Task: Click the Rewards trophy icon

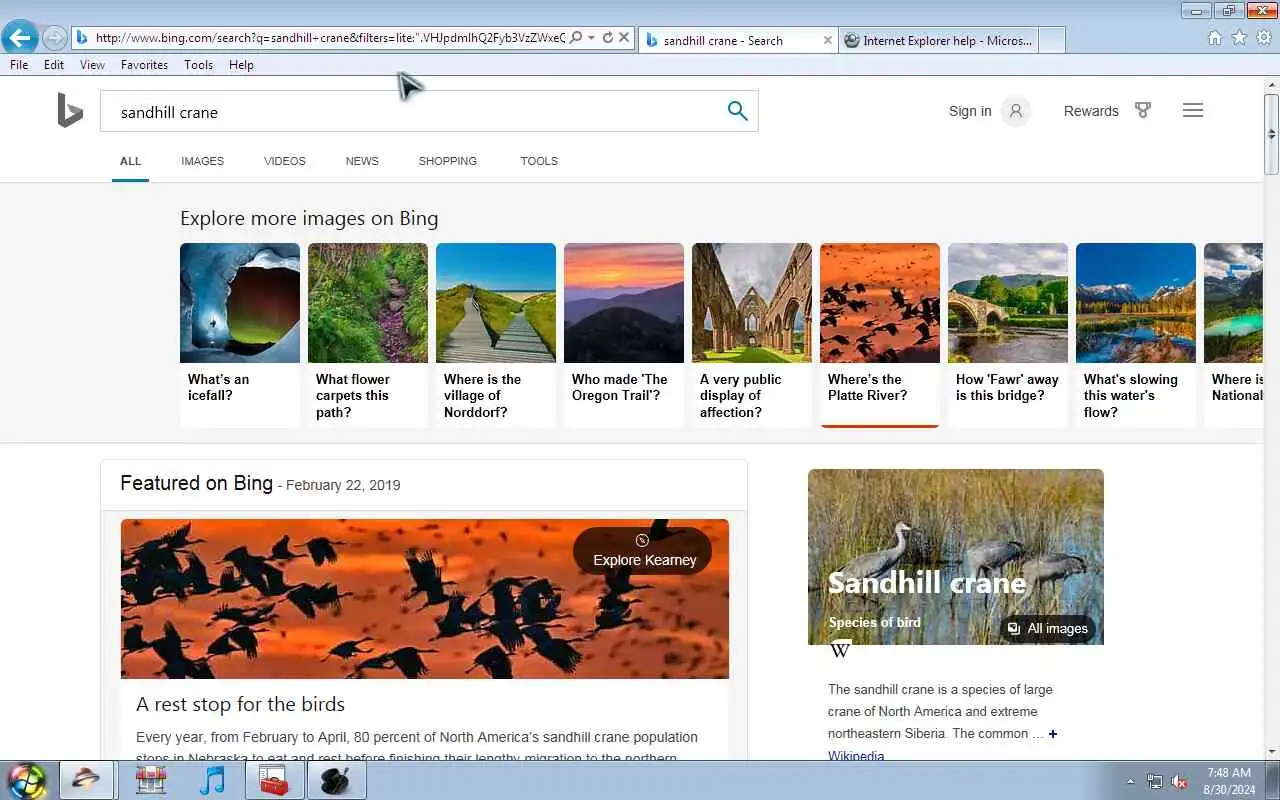Action: coord(1143,110)
